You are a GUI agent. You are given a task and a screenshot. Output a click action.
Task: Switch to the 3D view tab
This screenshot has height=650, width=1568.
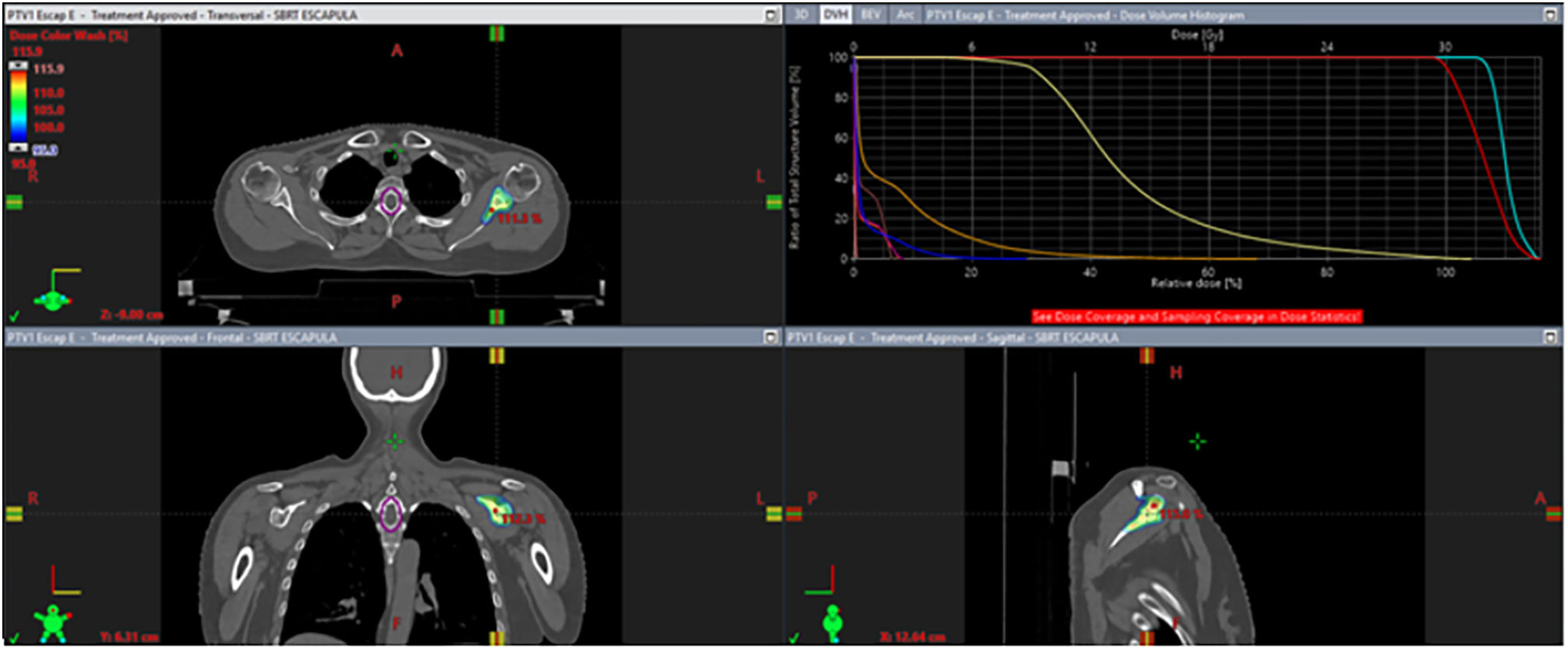tap(802, 15)
